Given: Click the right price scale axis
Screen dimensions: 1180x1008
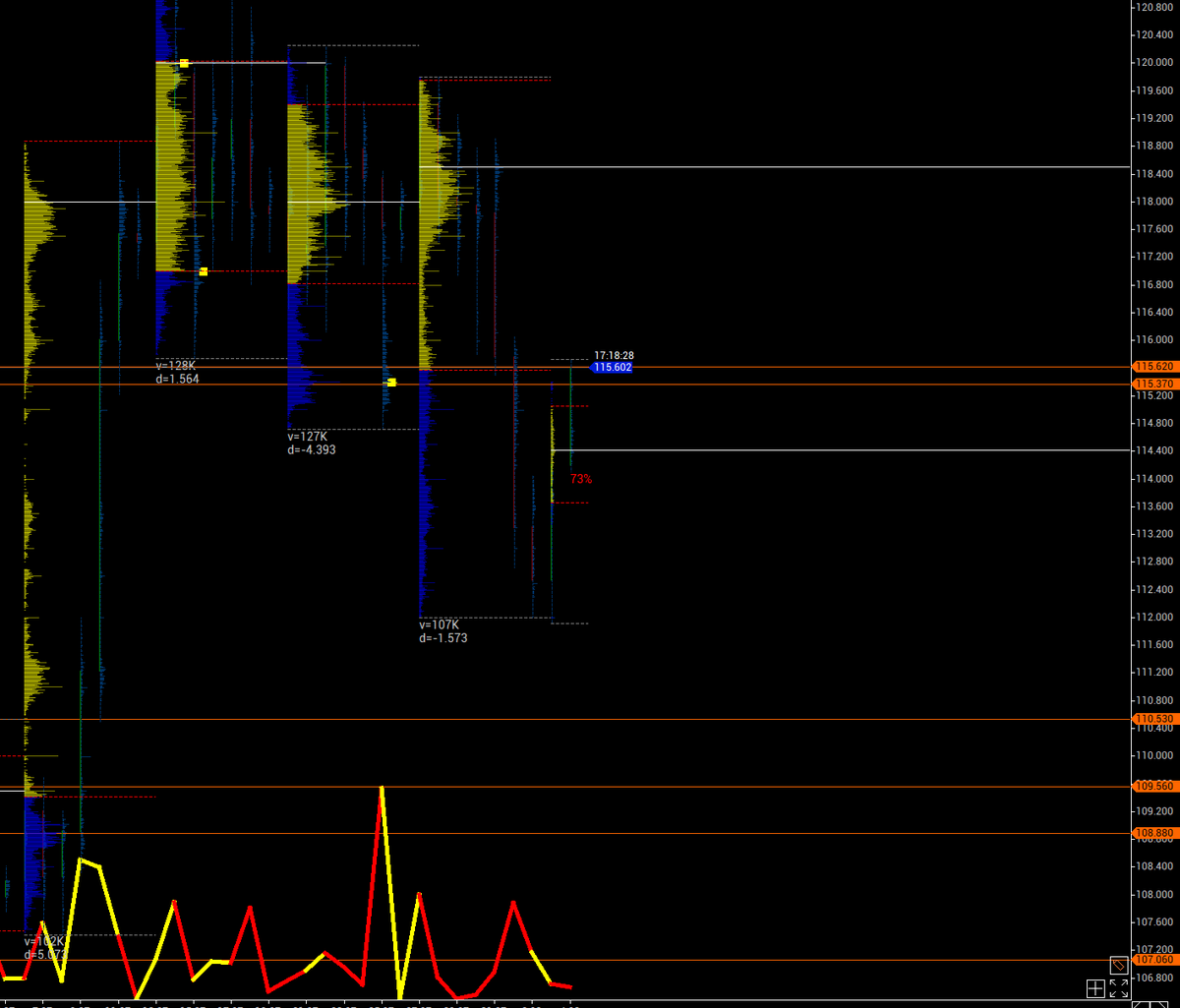Looking at the screenshot, I should coord(1152,541).
